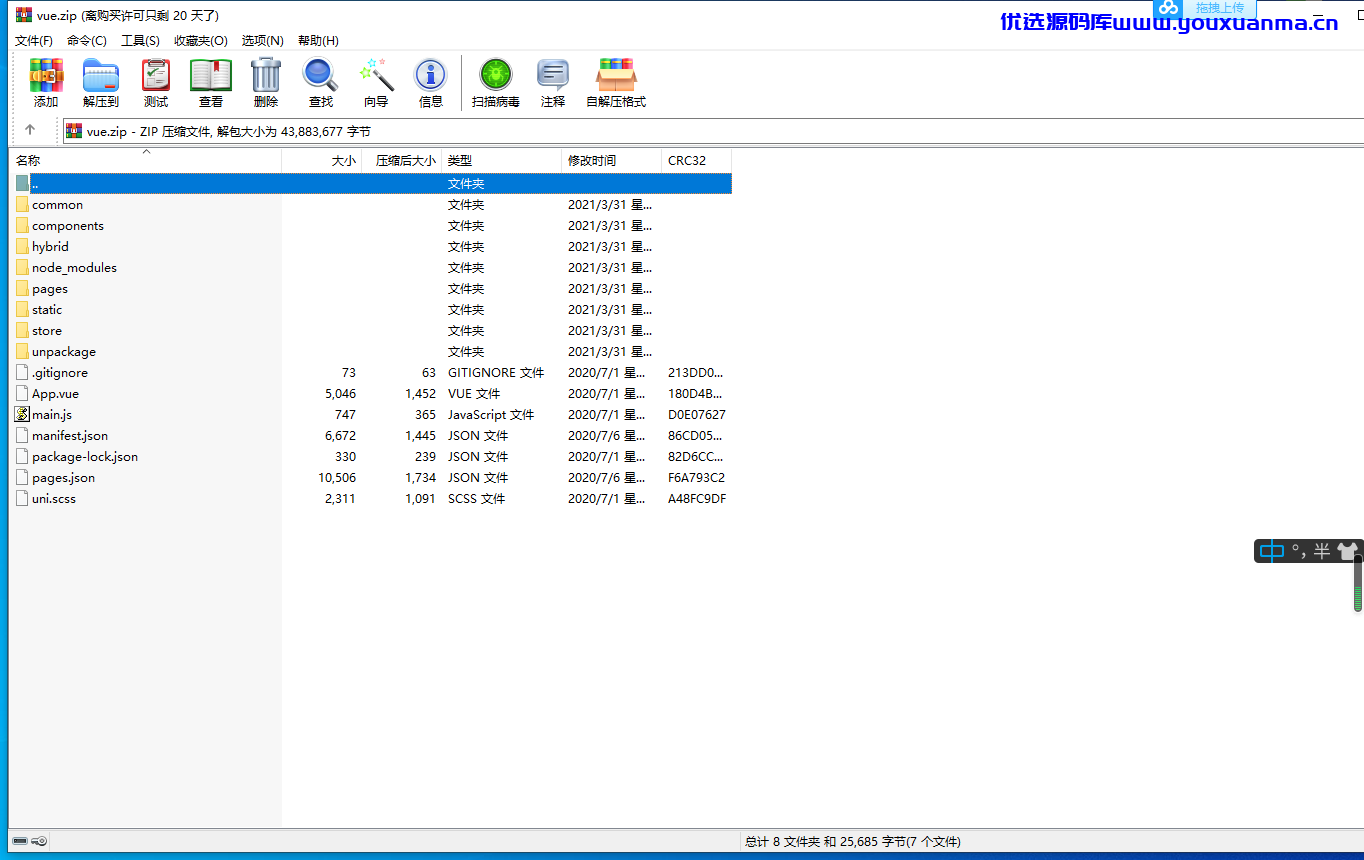Click the archive path address field
The image size is (1364, 860).
(712, 131)
